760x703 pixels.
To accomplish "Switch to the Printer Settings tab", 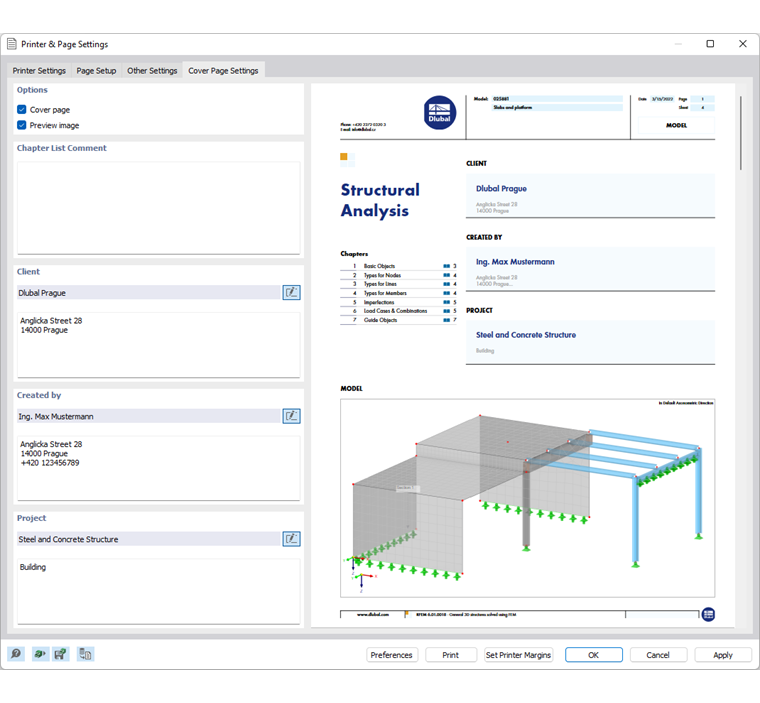I will (x=39, y=71).
